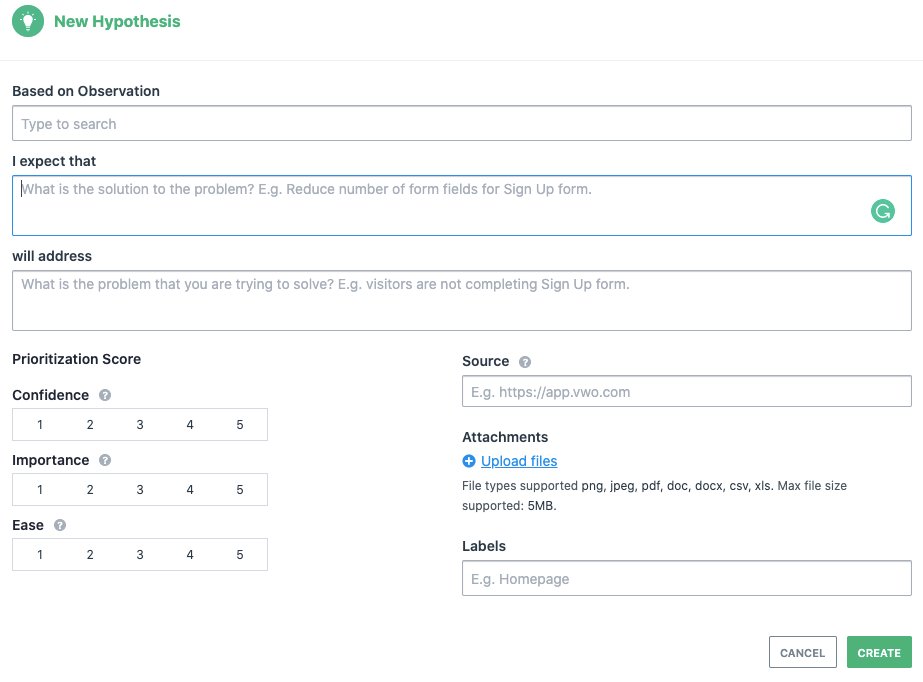Click the Importance label
Viewport: 923px width, 682px height.
click(x=51, y=460)
